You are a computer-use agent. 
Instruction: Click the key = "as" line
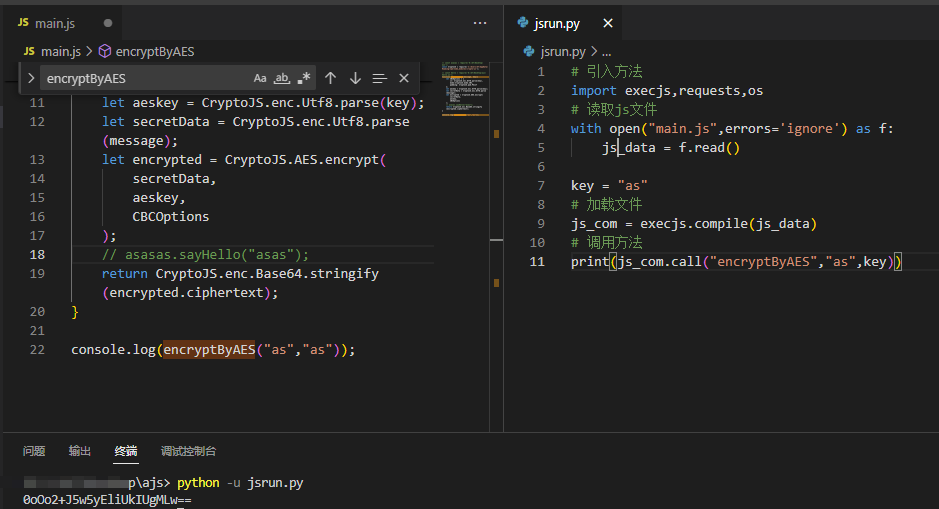pyautogui.click(x=609, y=186)
